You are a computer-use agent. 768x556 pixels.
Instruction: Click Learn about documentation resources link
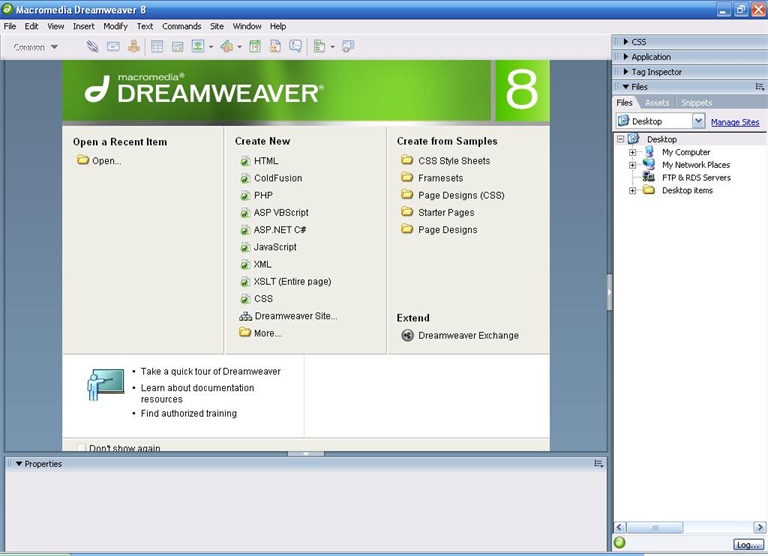pos(197,393)
